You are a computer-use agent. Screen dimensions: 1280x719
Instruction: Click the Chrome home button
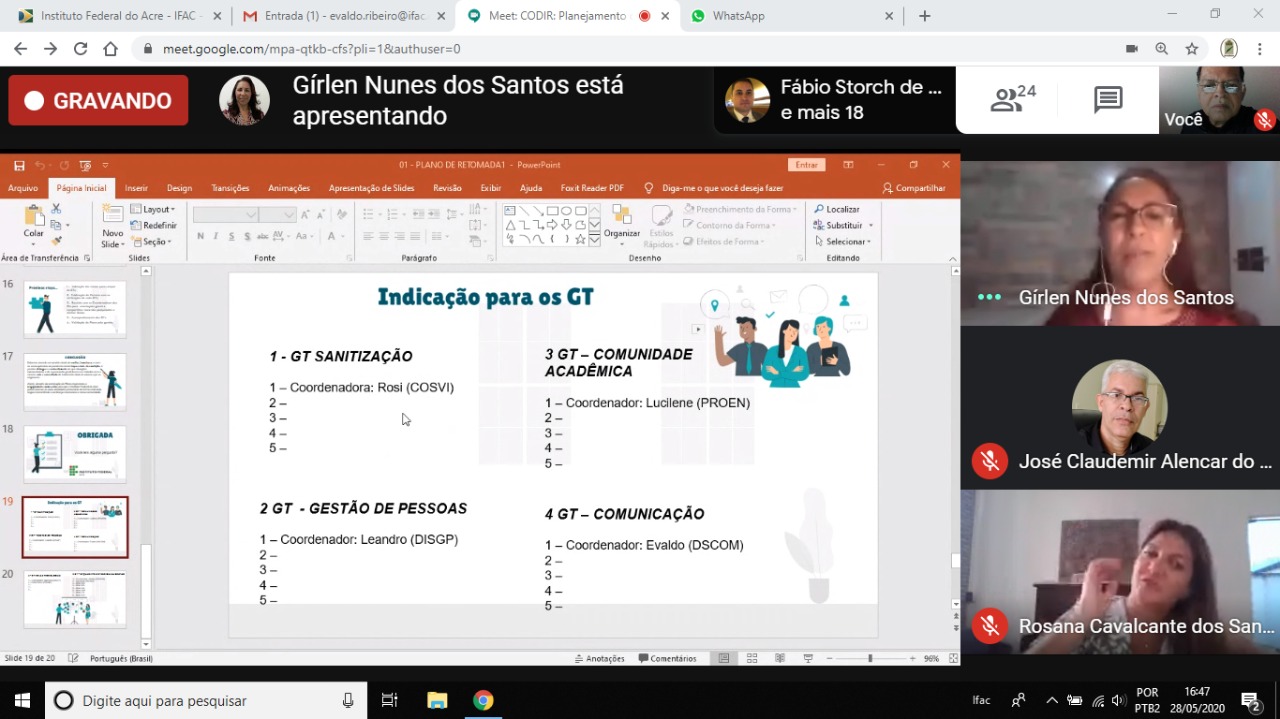click(x=111, y=49)
